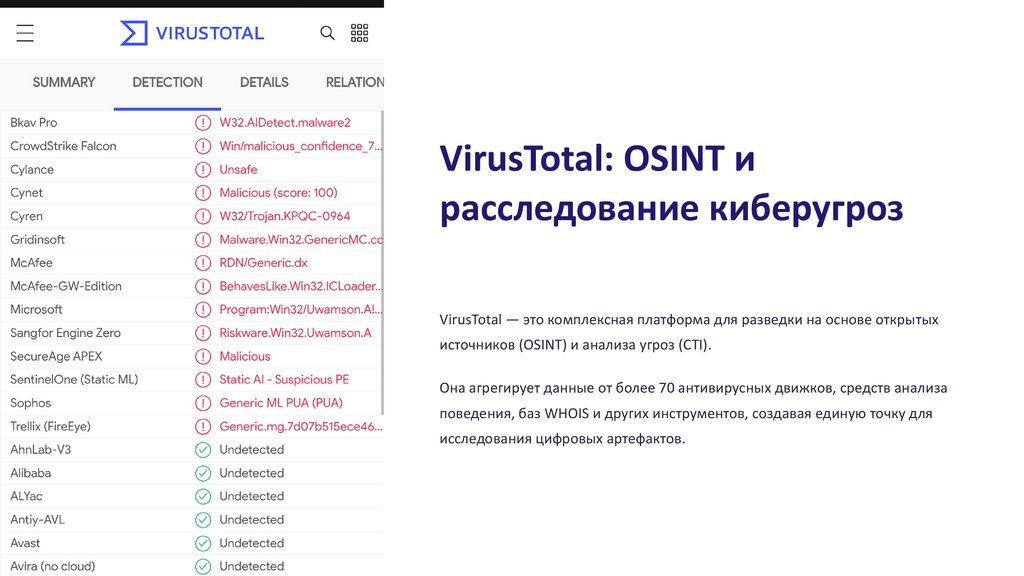Select Program:Win32/Uwamson.A detection
The height and width of the screenshot is (576, 1024).
pyautogui.click(x=301, y=310)
